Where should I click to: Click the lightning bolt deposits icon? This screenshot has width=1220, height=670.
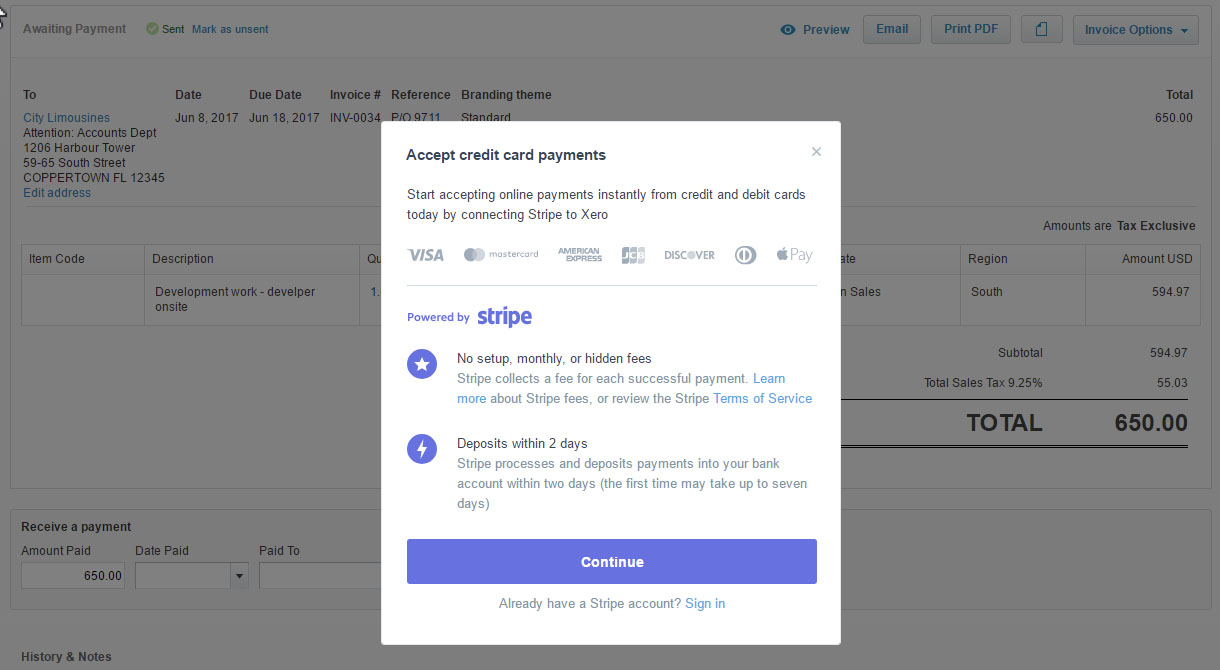[422, 449]
